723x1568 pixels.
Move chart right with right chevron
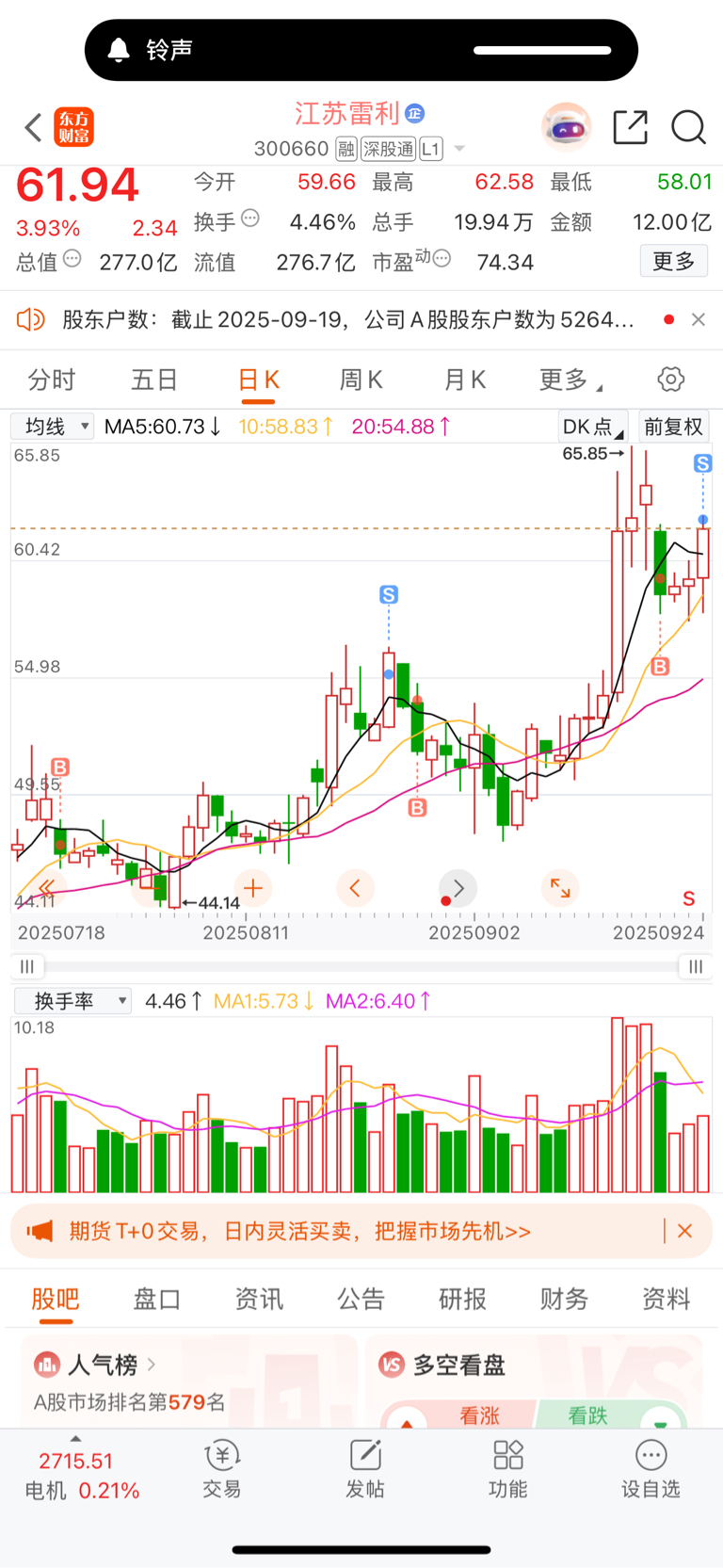point(458,887)
